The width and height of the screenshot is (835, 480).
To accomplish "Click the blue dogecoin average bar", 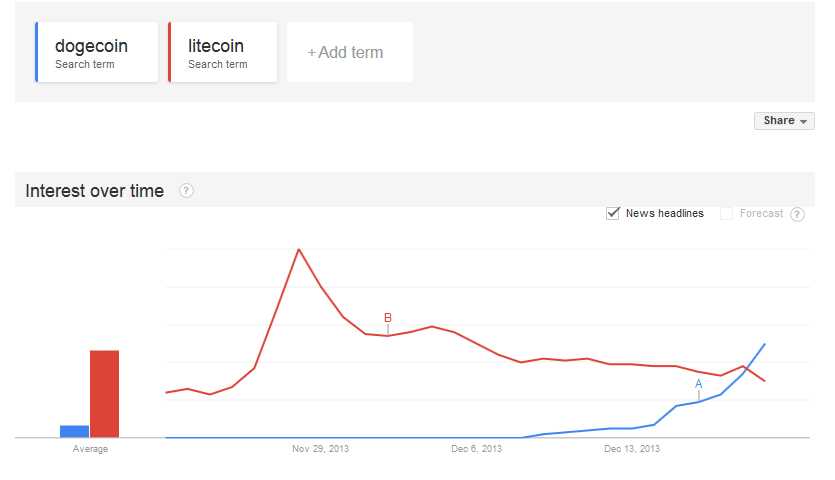I will 75,432.
